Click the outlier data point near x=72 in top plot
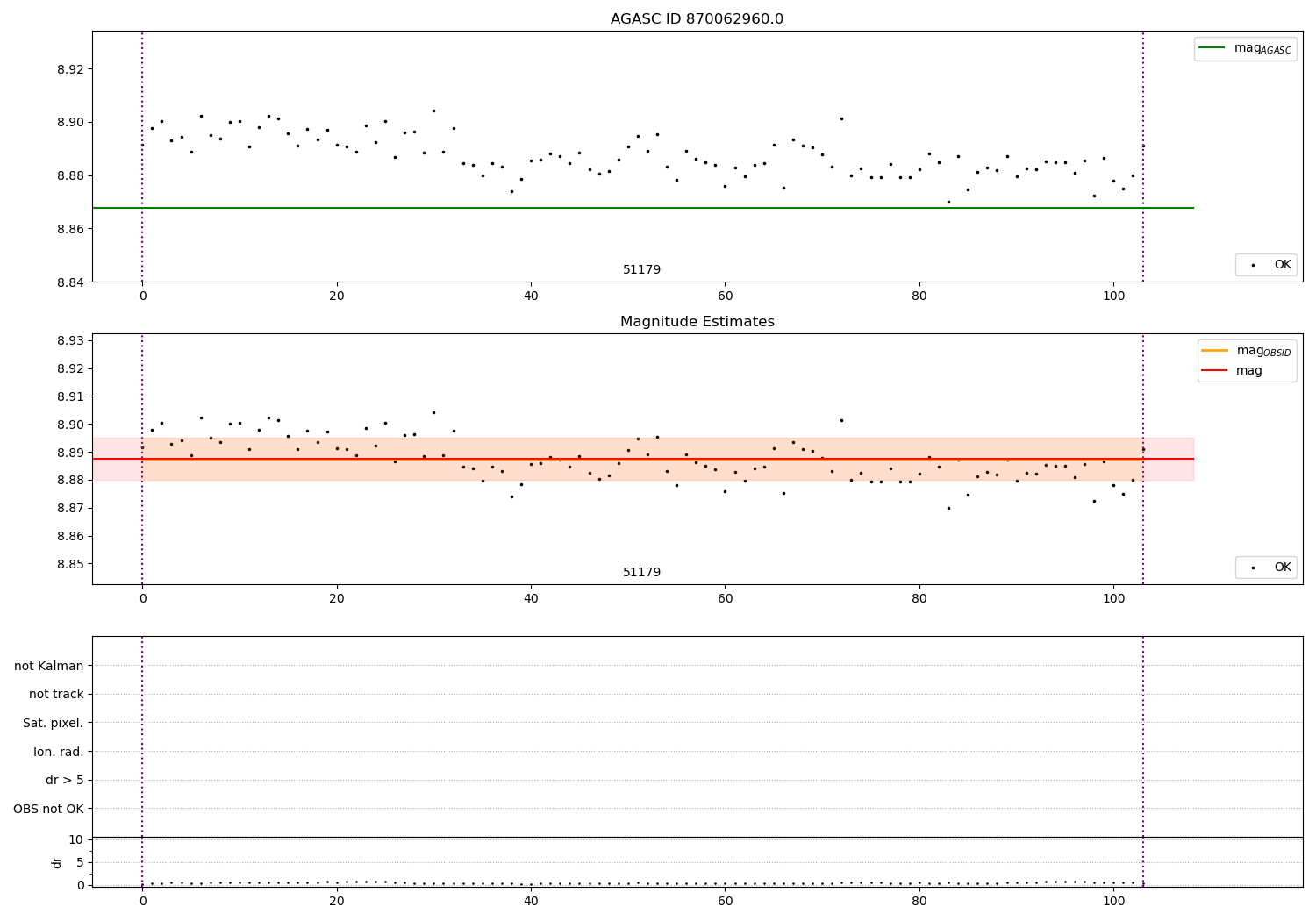1316x921 pixels. [841, 118]
